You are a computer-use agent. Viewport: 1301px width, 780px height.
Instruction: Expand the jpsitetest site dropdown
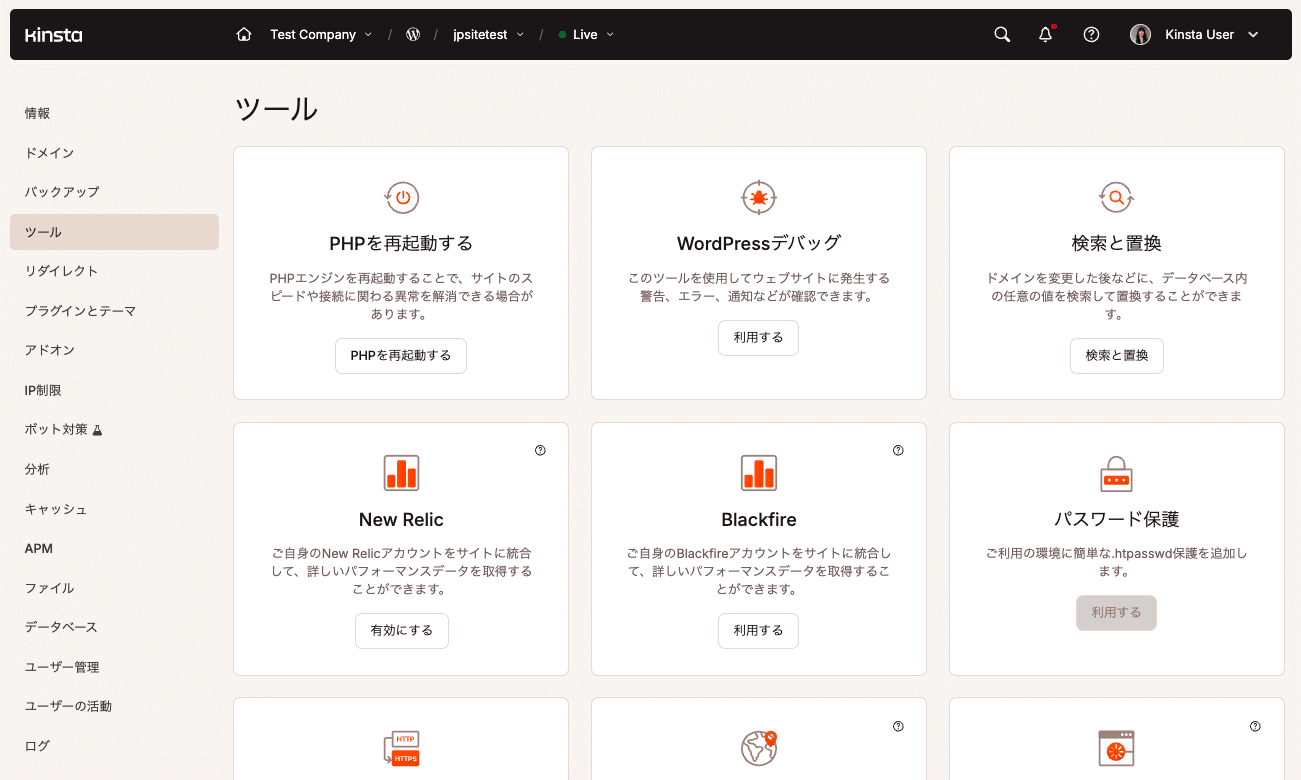pos(489,35)
